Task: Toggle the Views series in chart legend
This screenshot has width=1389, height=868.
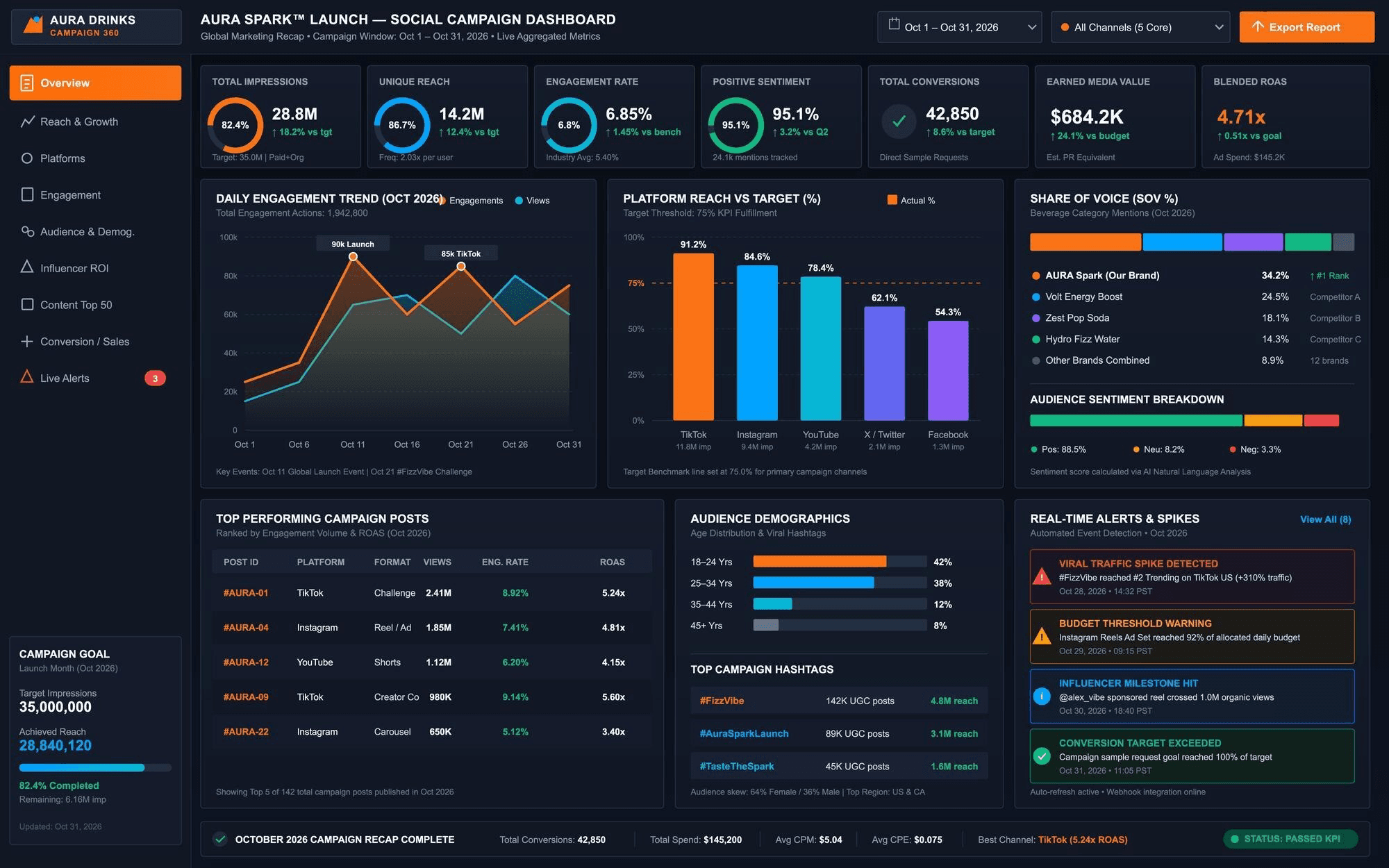Action: [533, 201]
